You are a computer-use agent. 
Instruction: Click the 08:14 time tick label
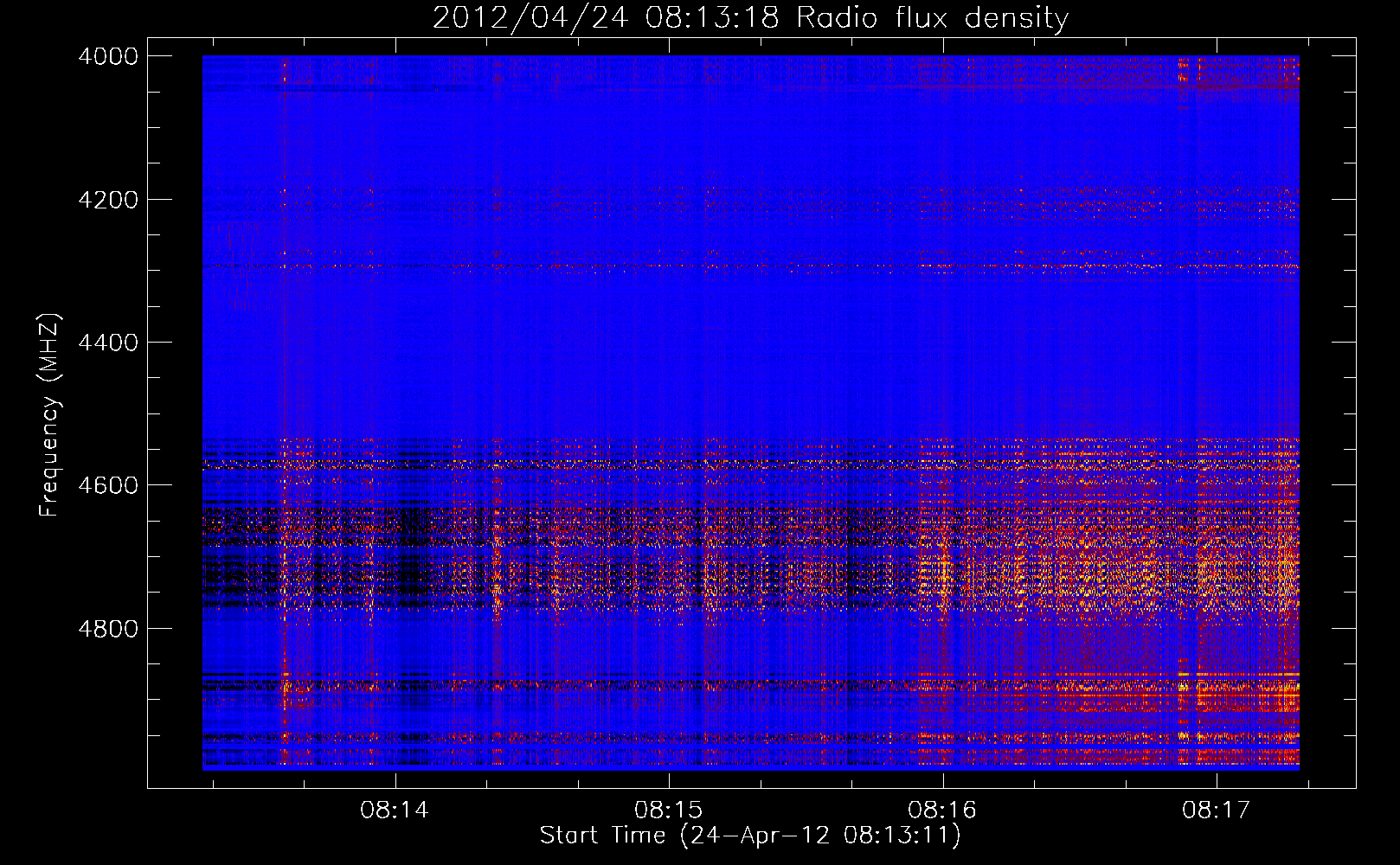point(395,811)
